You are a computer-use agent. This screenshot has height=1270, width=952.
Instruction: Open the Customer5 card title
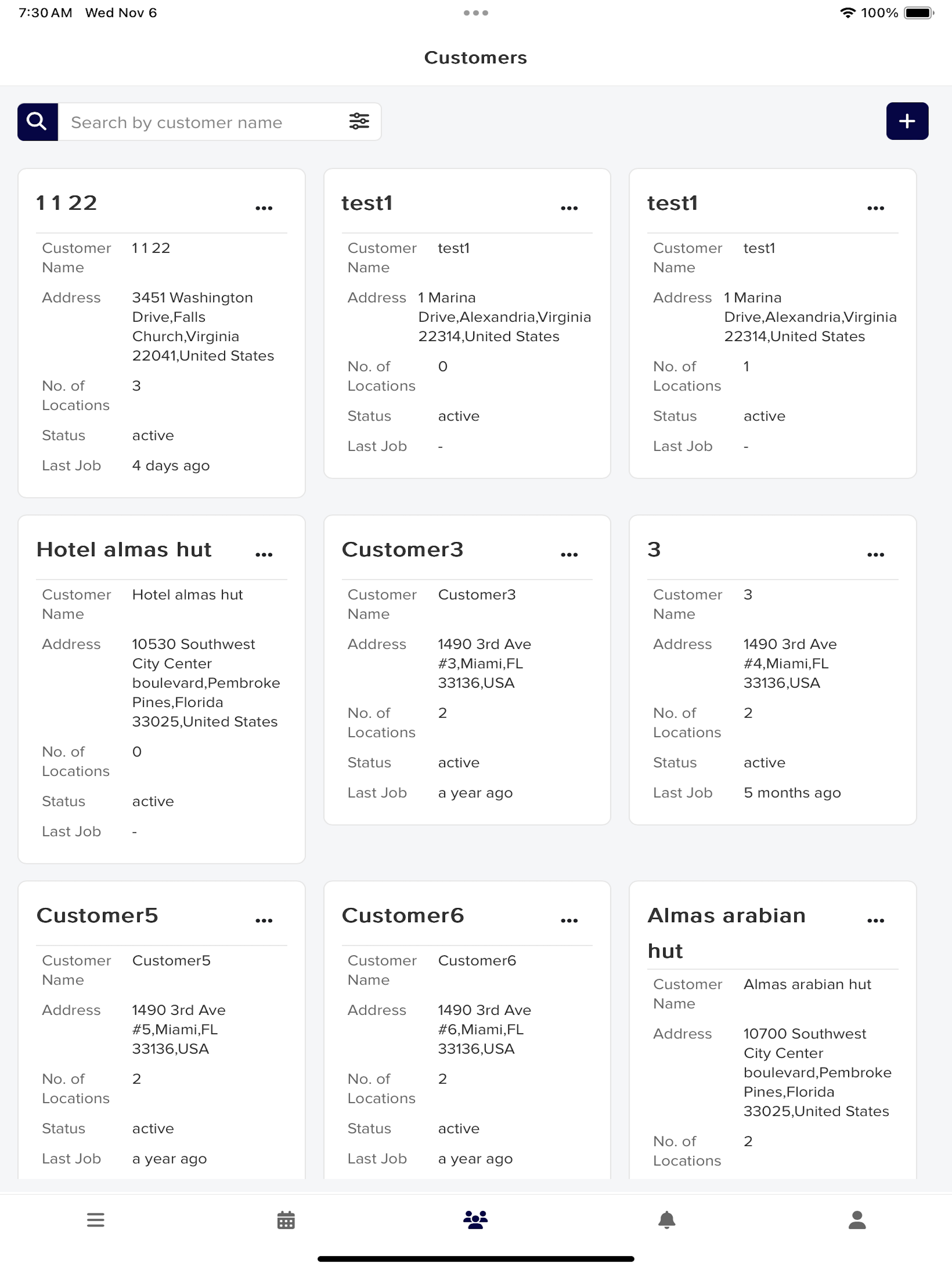(x=97, y=915)
